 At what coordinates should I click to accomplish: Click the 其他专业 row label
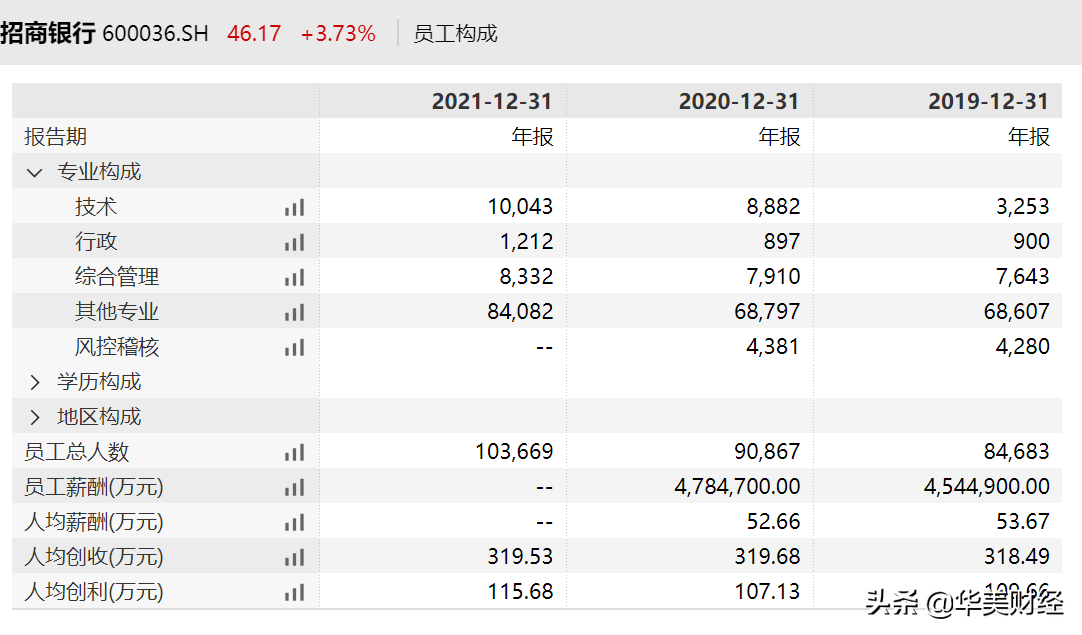[x=117, y=312]
